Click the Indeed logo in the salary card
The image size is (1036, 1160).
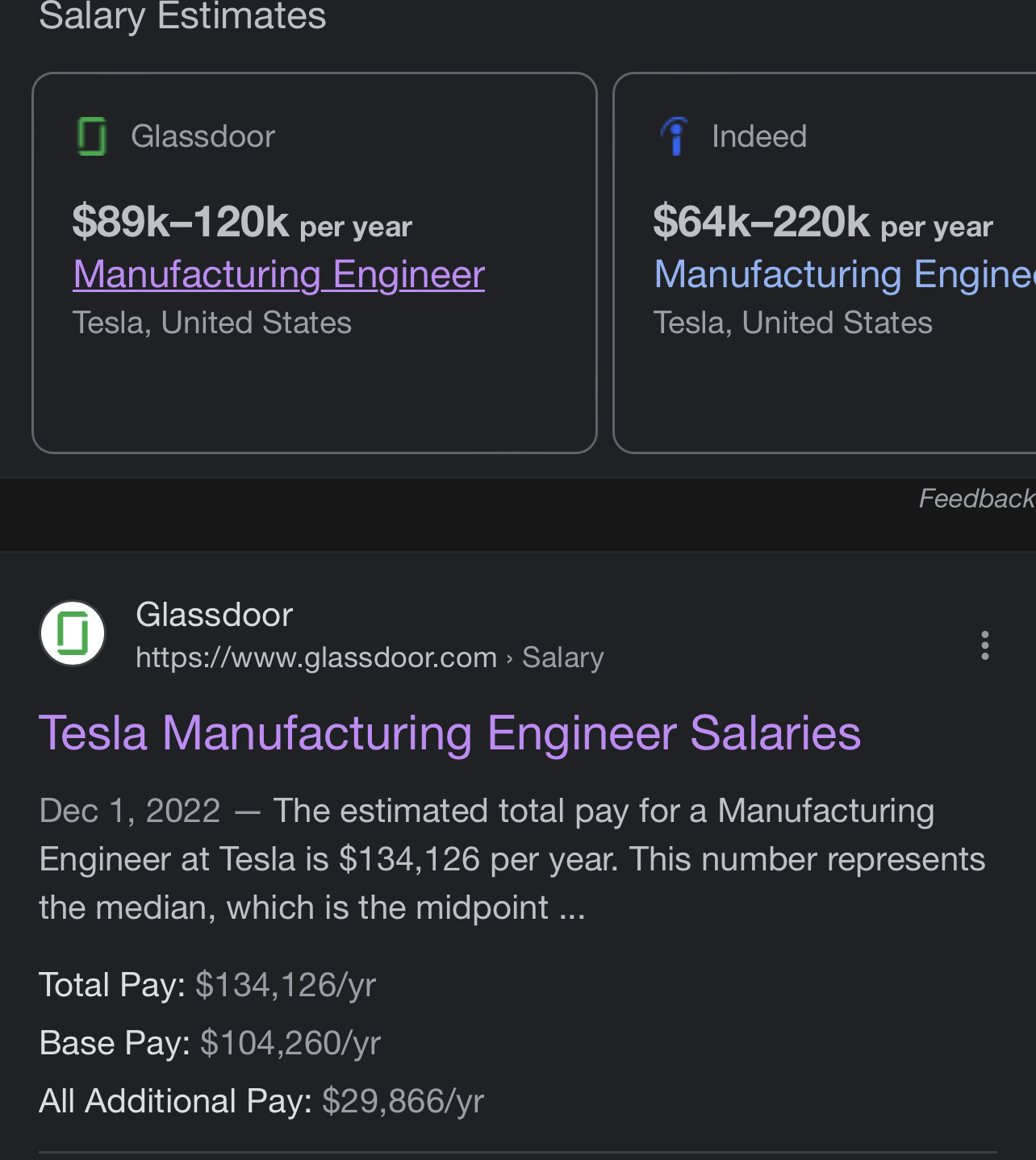[674, 136]
